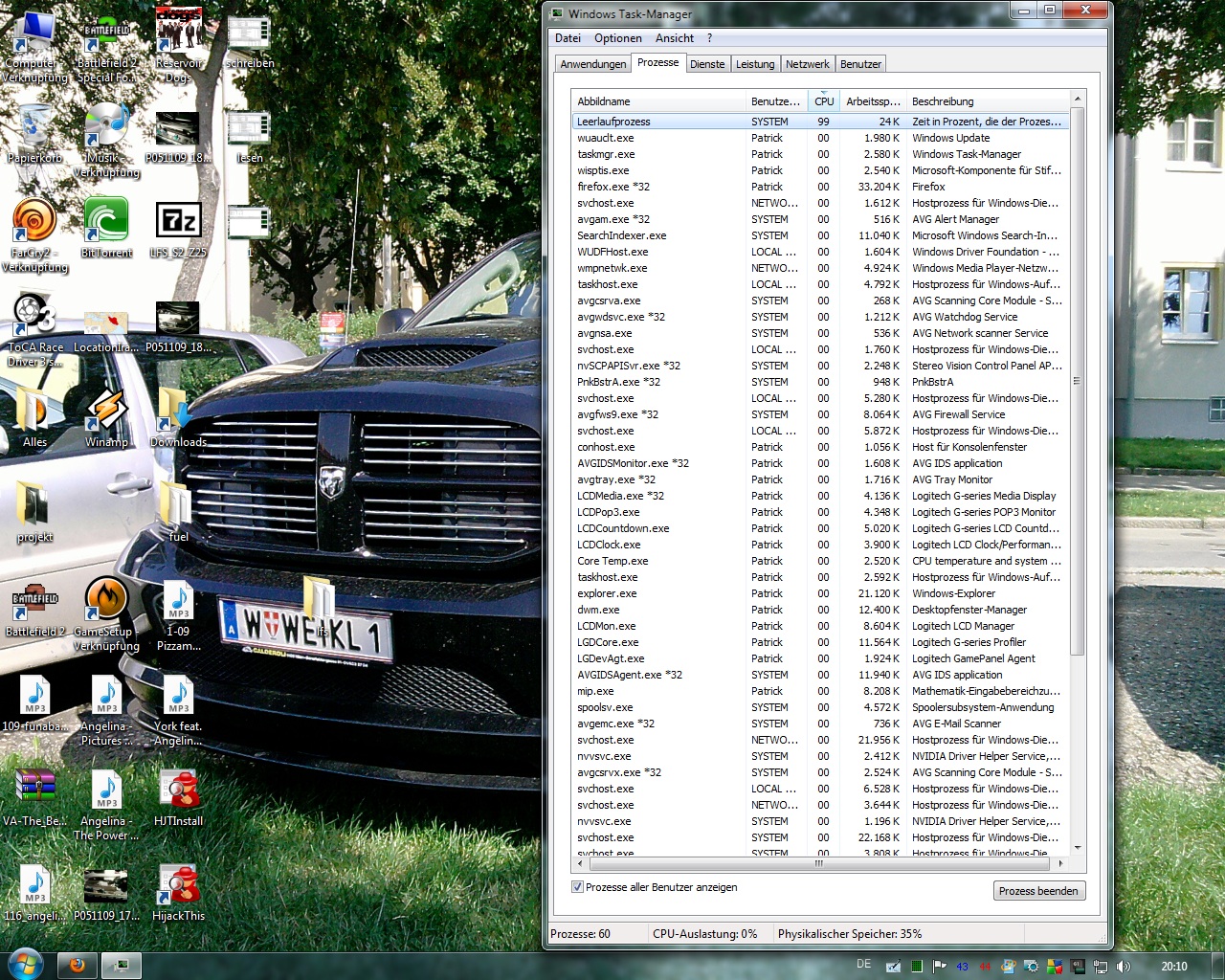Select the LFS_S2_Z25 7z archive icon
The width and height of the screenshot is (1225, 980).
[x=178, y=229]
